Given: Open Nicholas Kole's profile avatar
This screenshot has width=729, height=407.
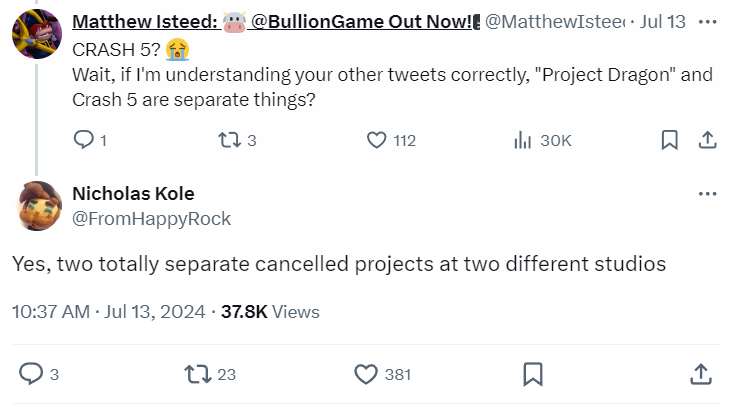Looking at the screenshot, I should point(40,206).
